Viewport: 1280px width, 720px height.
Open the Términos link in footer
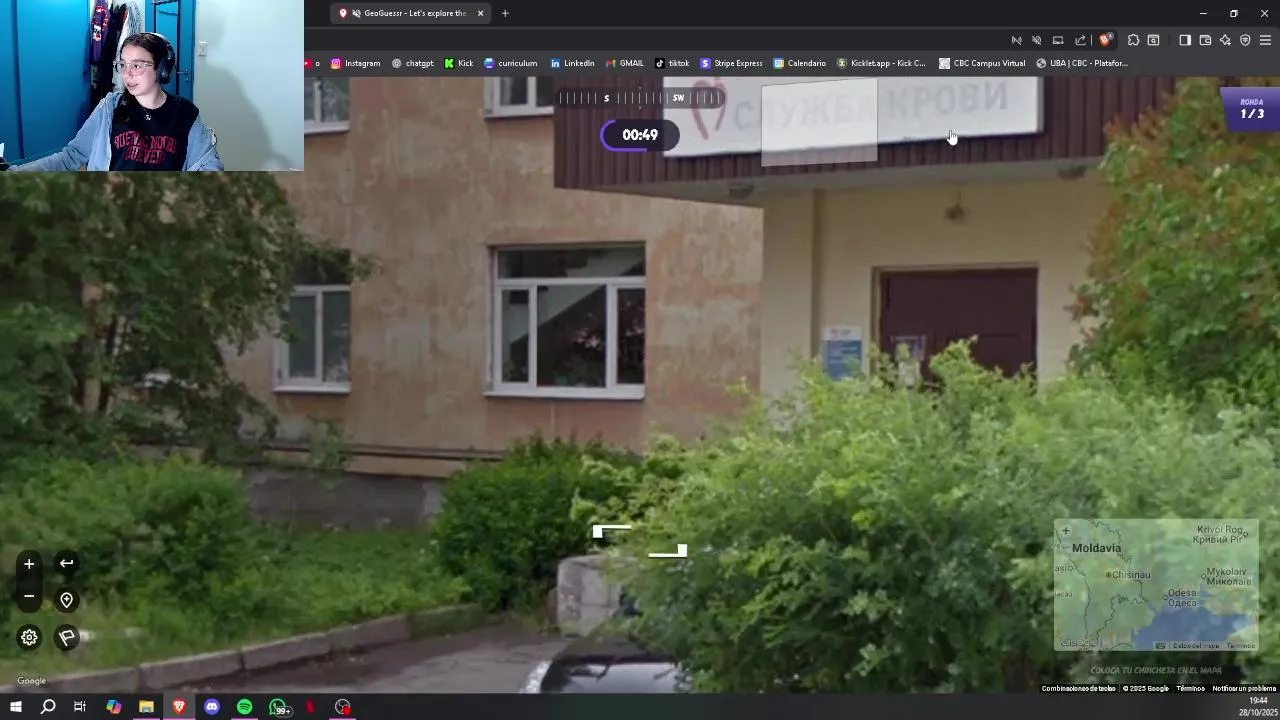[x=1190, y=688]
